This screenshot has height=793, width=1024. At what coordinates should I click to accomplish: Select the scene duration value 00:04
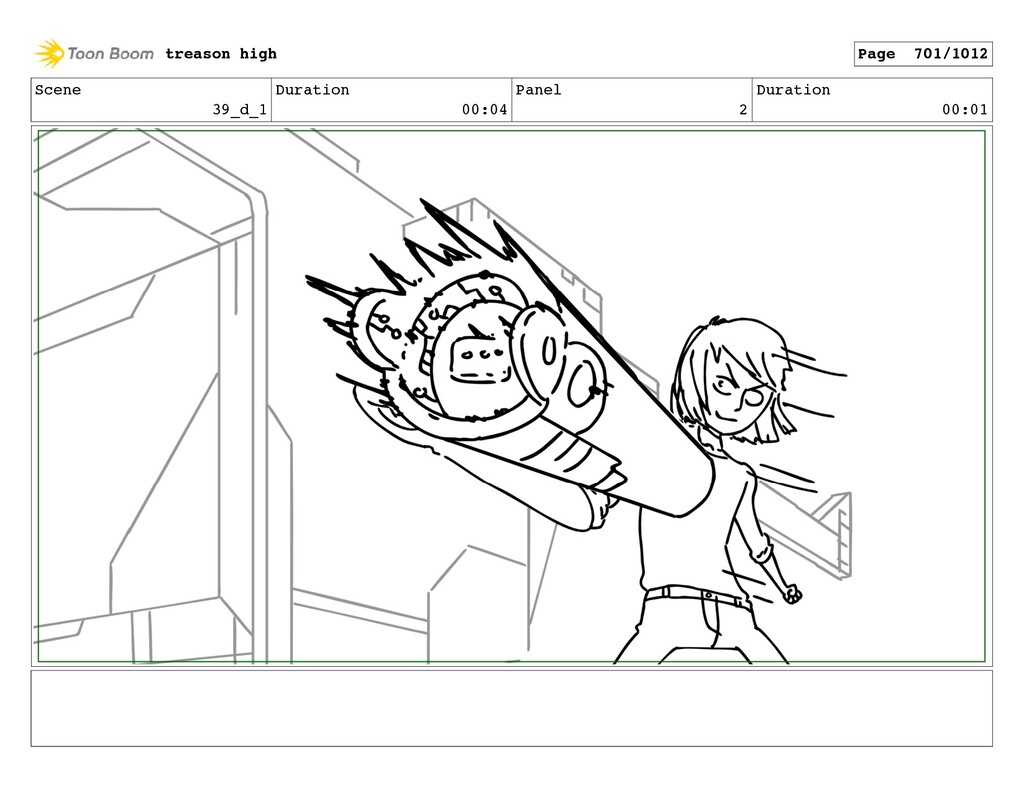[485, 109]
